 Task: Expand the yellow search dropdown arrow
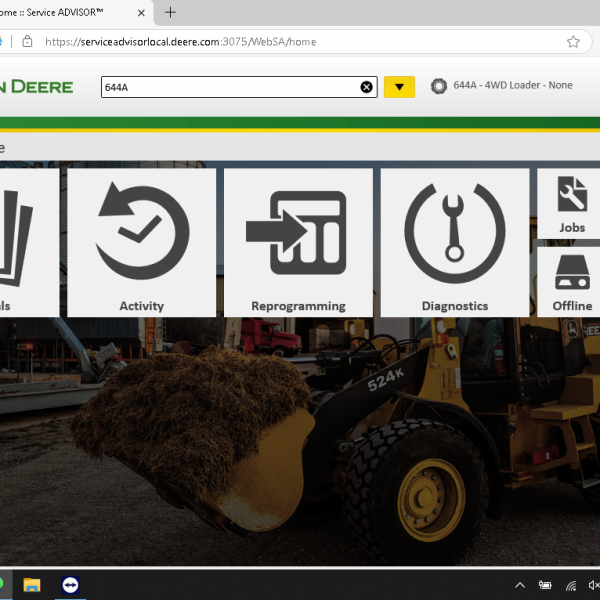[x=399, y=87]
